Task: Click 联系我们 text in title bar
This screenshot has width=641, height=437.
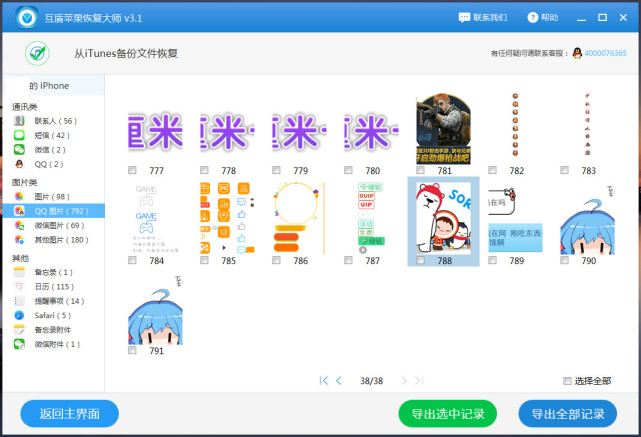Action: pos(490,18)
